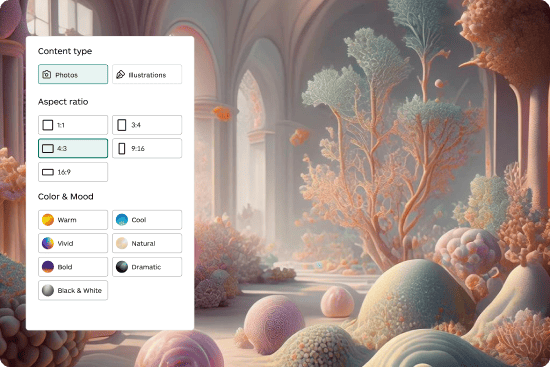Screen dimensions: 550x367
Task: Apply the Cool color mood
Action: [x=147, y=220]
